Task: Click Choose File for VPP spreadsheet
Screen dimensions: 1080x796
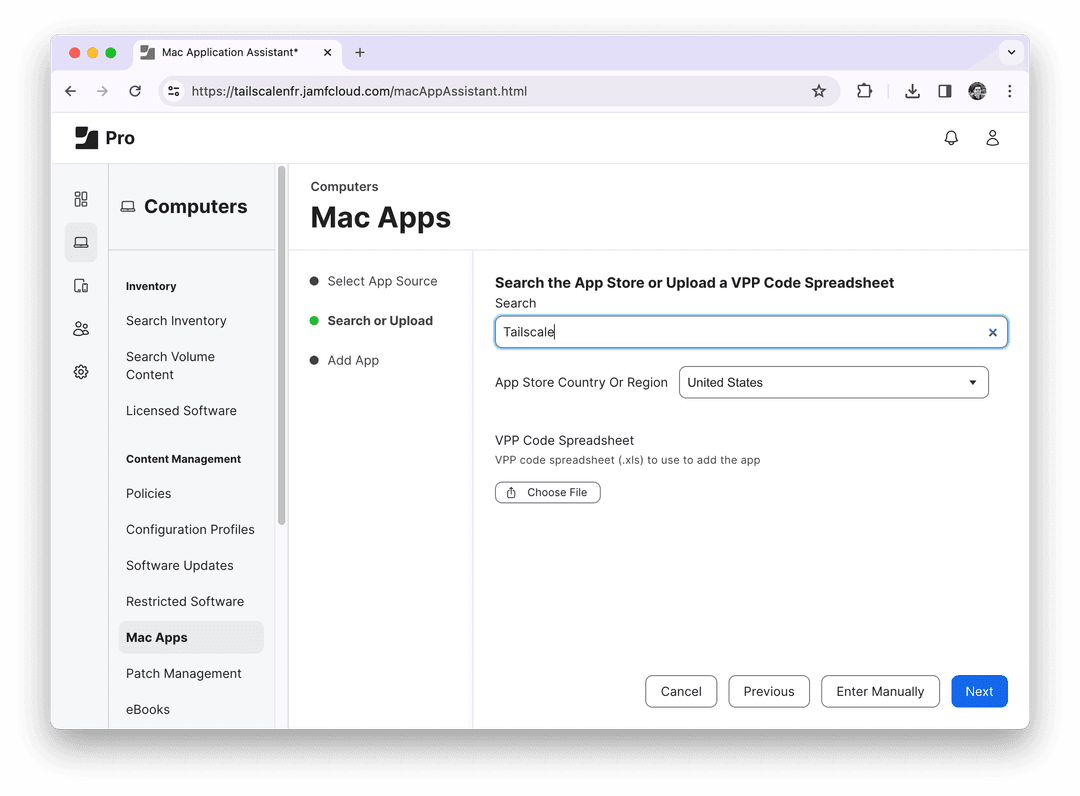Action: tap(548, 492)
